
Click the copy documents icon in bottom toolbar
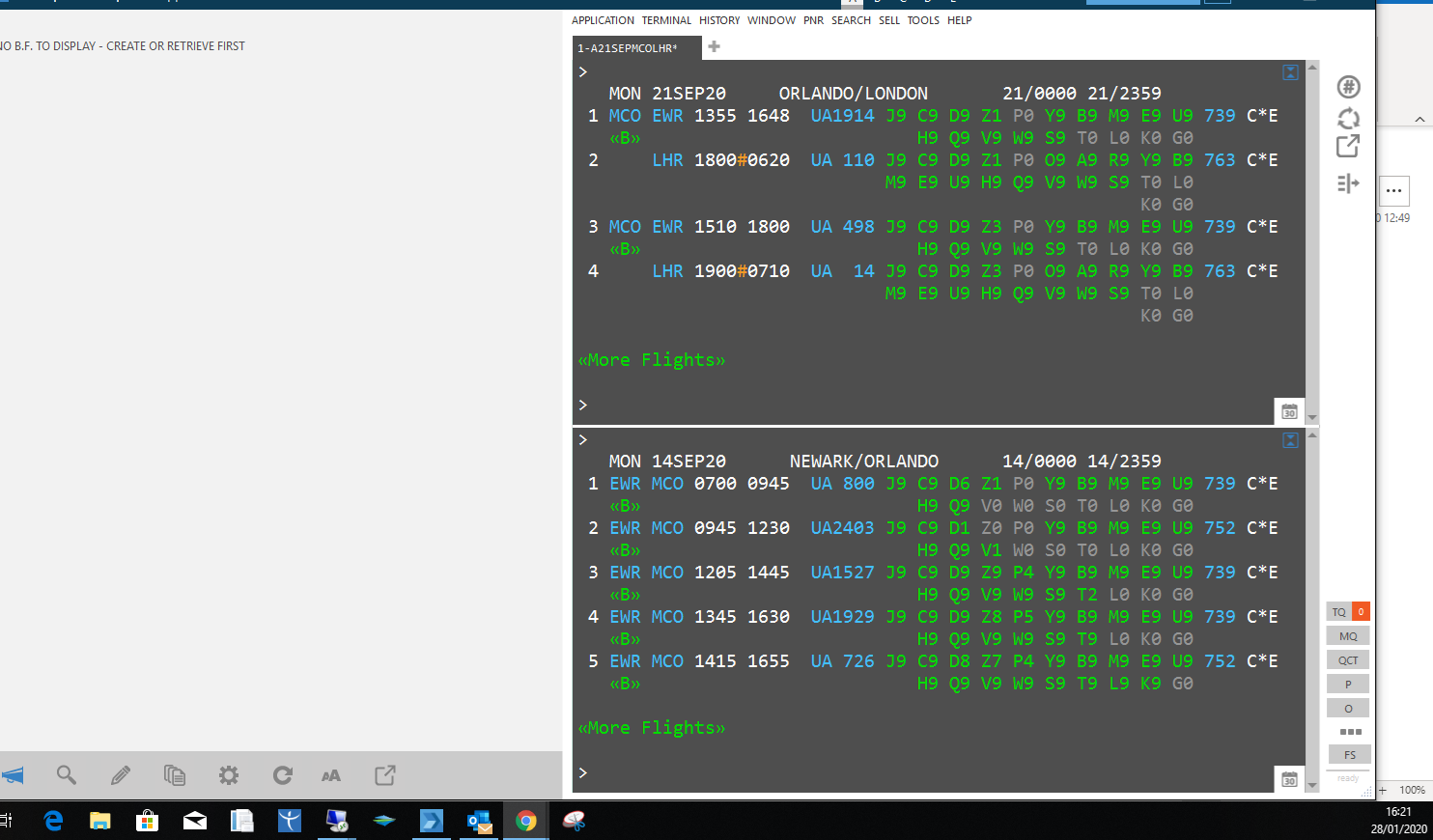tap(175, 775)
